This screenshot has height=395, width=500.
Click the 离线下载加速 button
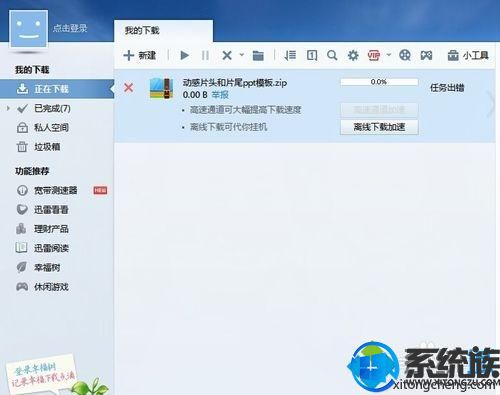pos(379,127)
